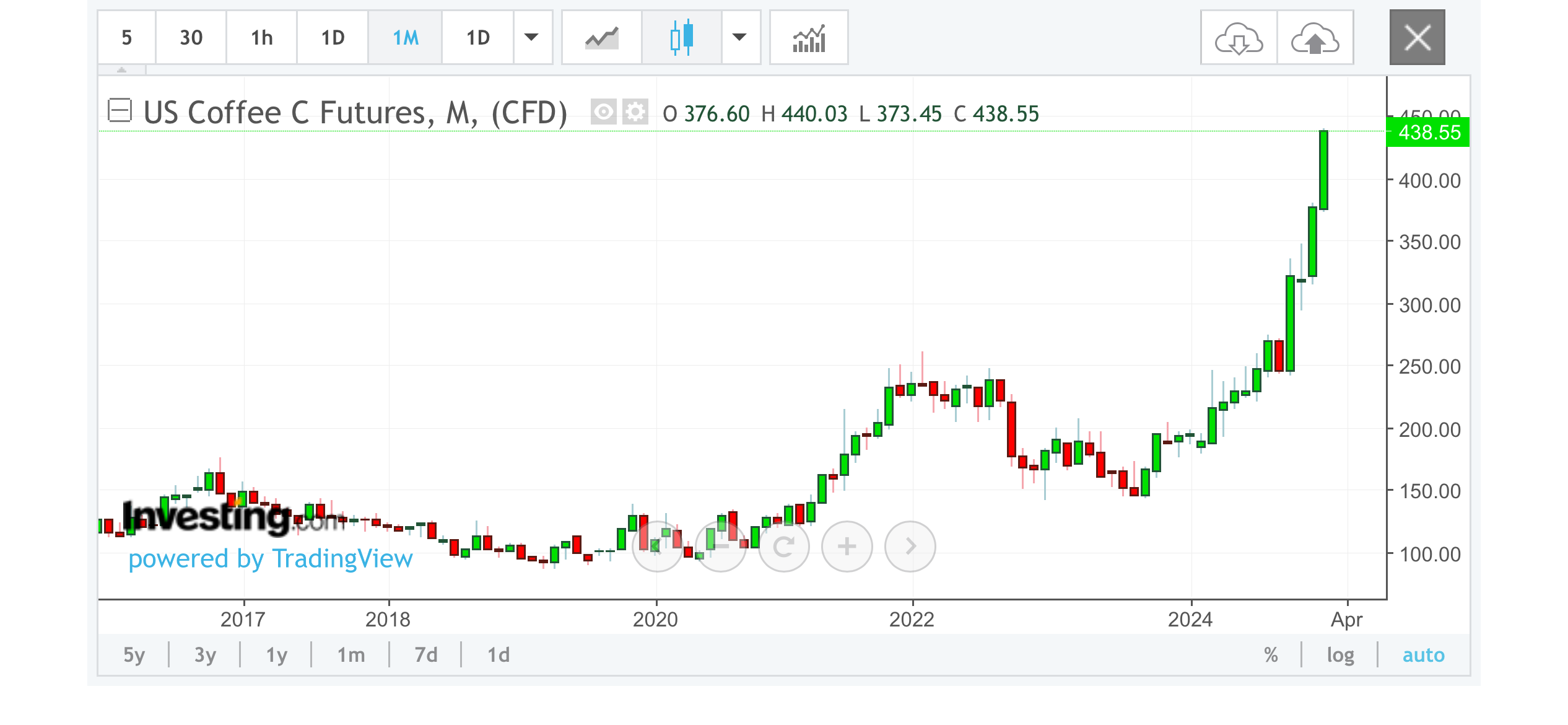1568x725 pixels.
Task: Open the indicators icon
Action: (x=809, y=38)
